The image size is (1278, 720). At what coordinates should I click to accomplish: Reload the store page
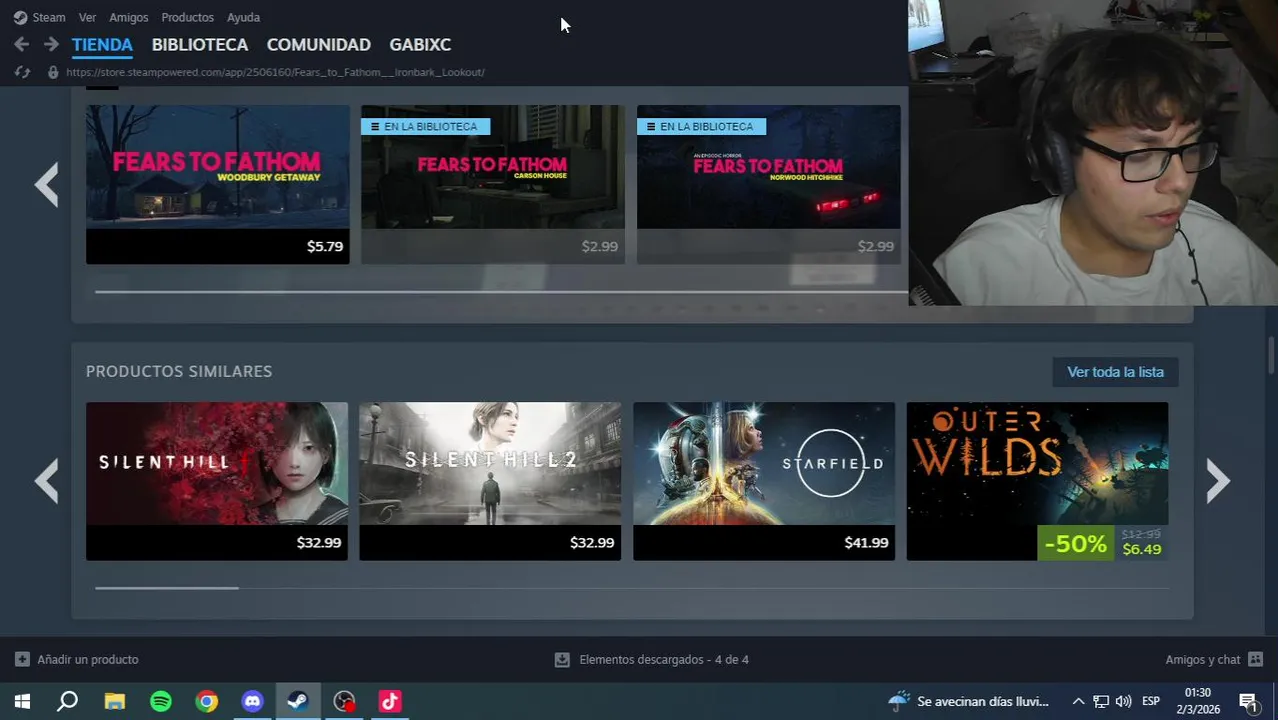point(22,72)
